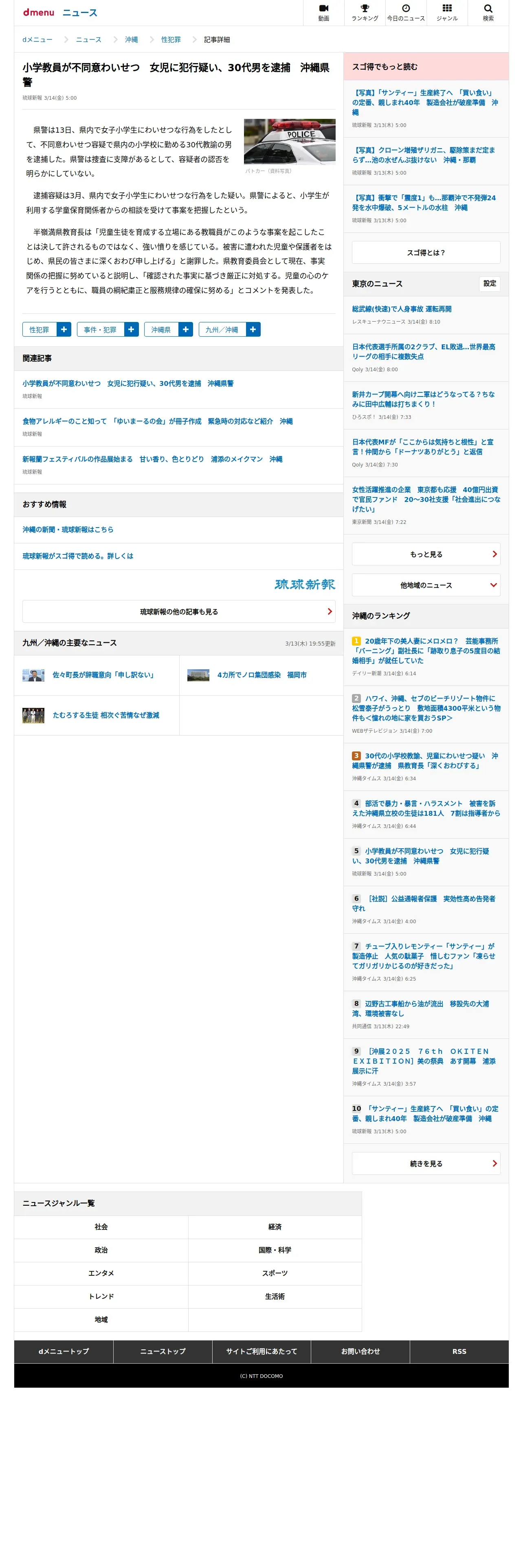Open クローン増殖ザリガニ article link
This screenshot has height=1568, width=523.
(x=424, y=155)
